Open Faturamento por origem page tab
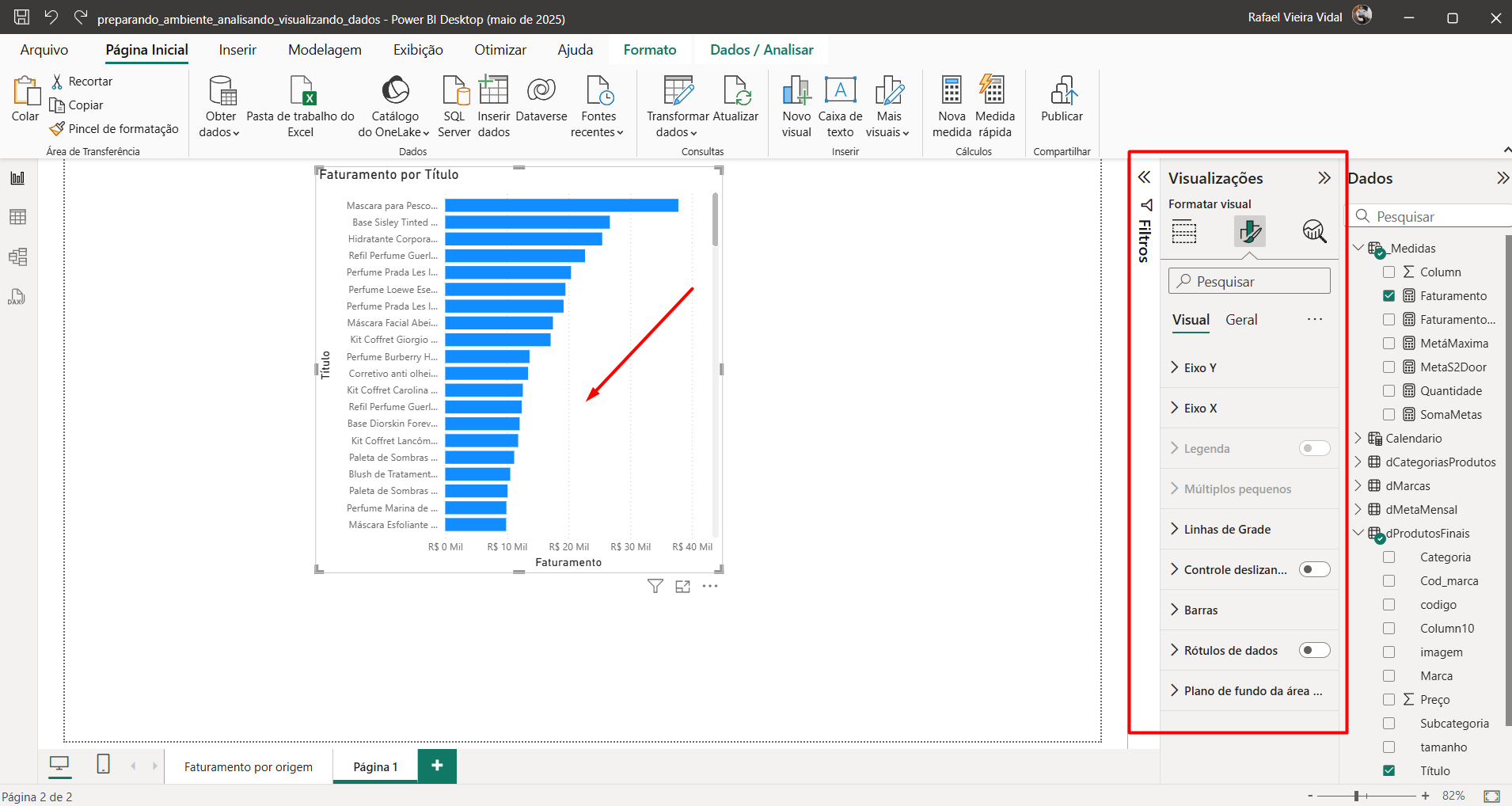The width and height of the screenshot is (1512, 806). coord(249,766)
